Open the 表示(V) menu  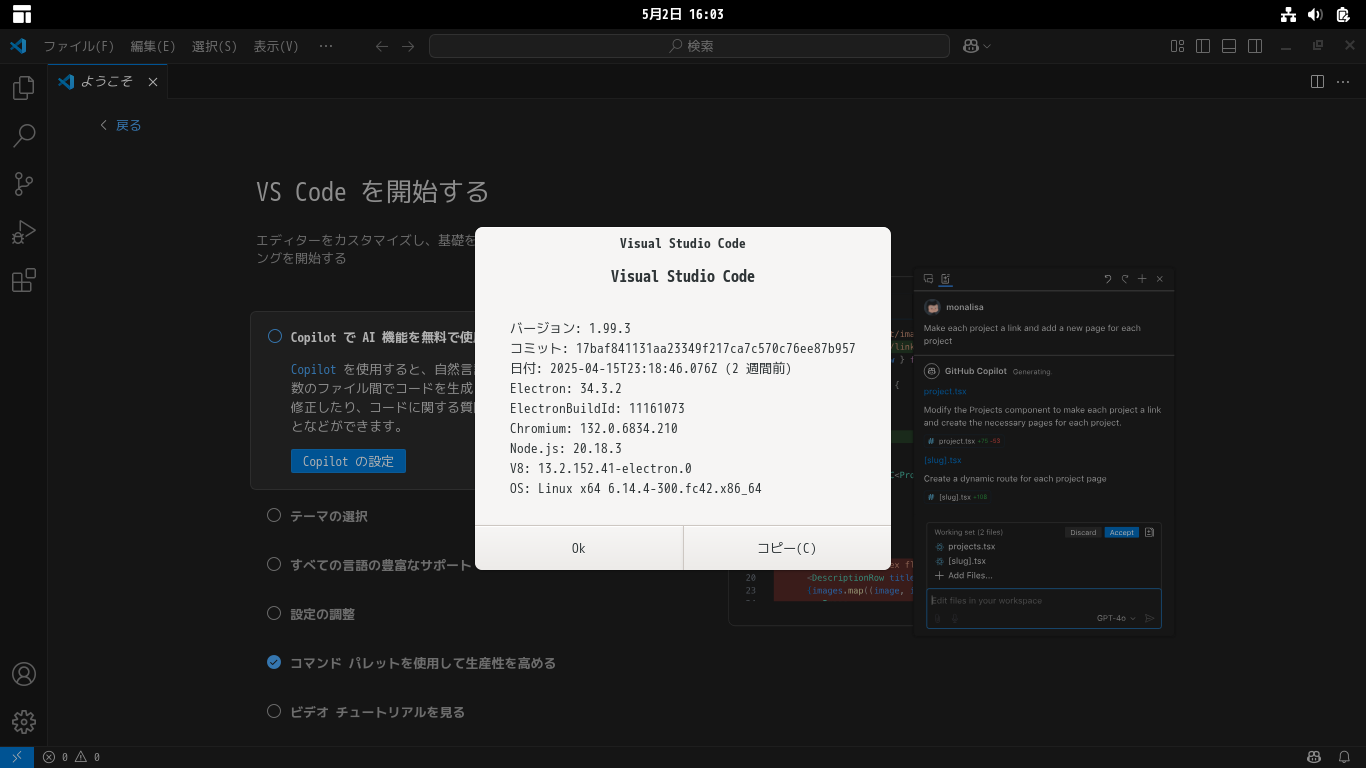point(276,46)
